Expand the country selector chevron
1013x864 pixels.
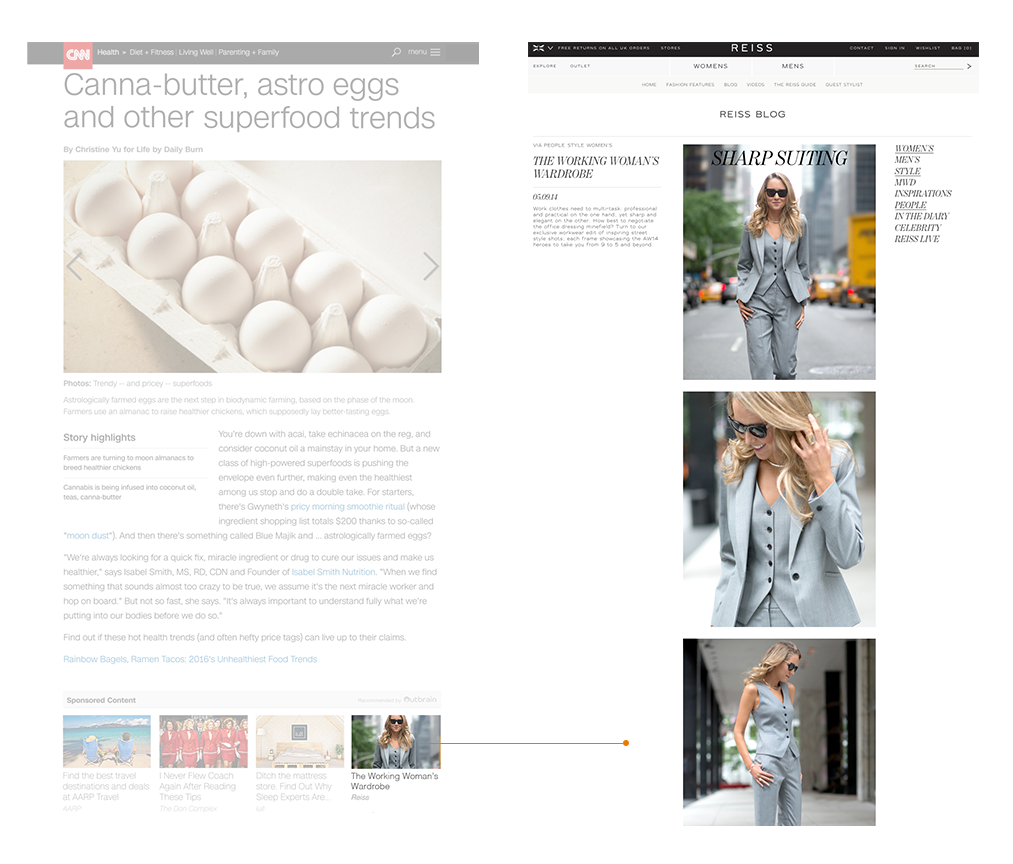549,48
